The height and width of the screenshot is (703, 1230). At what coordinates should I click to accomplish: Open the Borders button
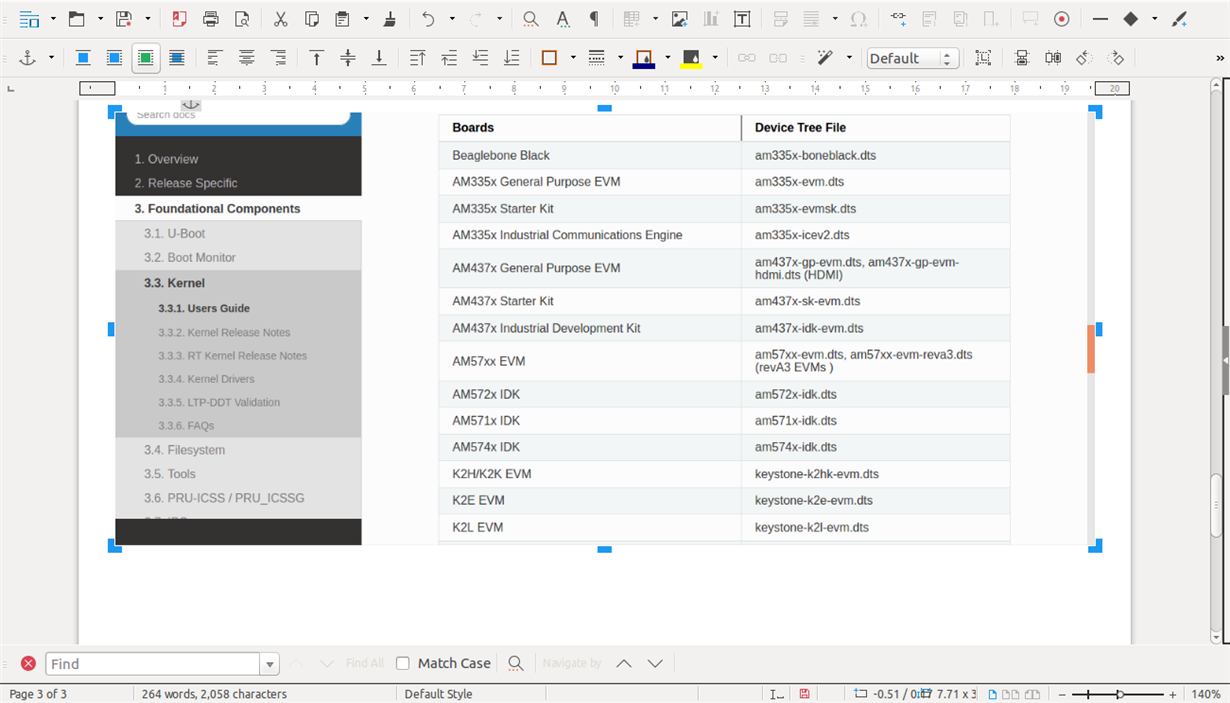[549, 58]
